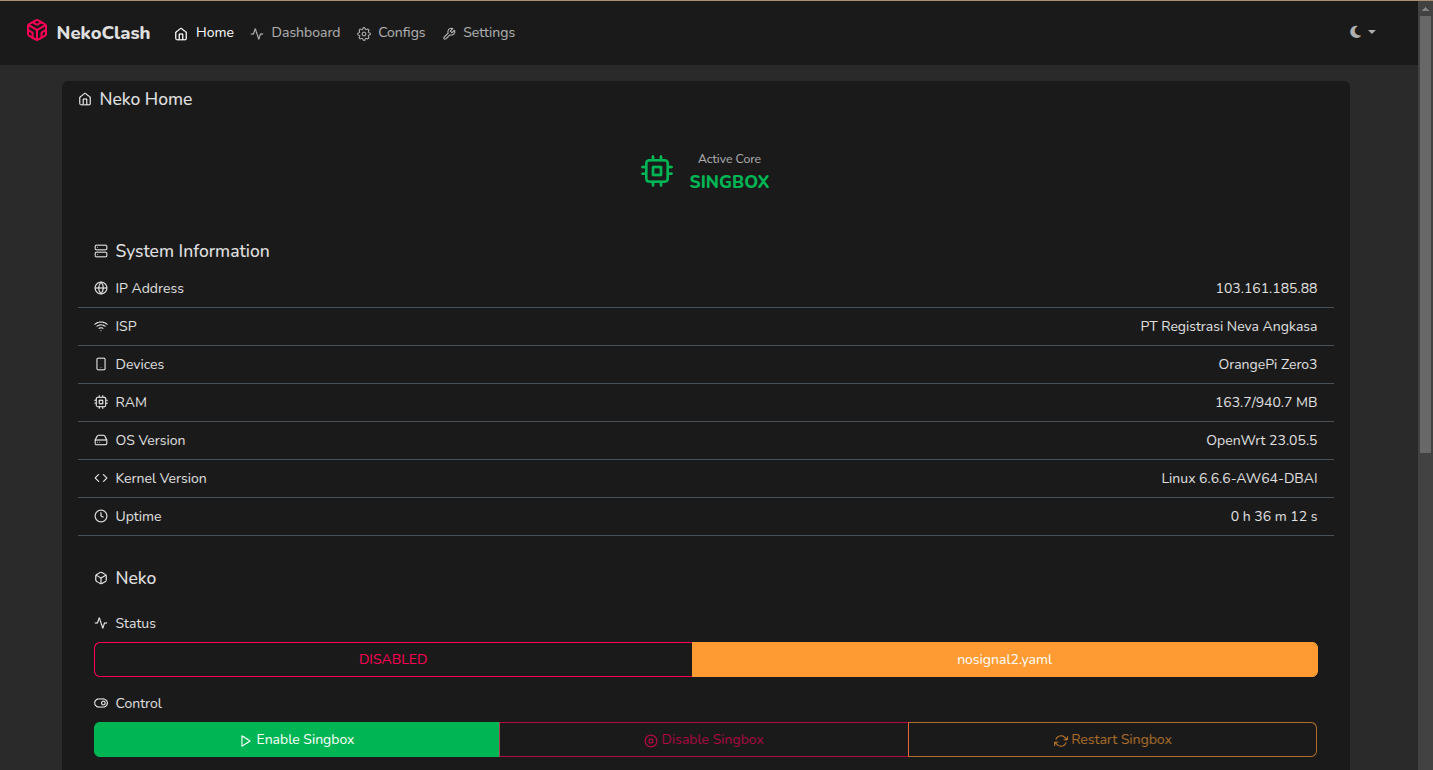Click the server icon beside System Information
Image resolution: width=1433 pixels, height=770 pixels.
pos(101,251)
